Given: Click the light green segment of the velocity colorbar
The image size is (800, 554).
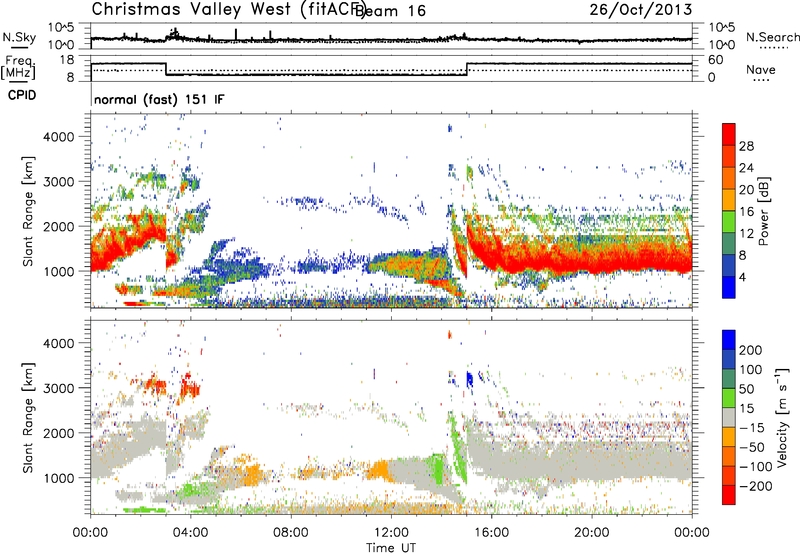Looking at the screenshot, I should [x=729, y=398].
